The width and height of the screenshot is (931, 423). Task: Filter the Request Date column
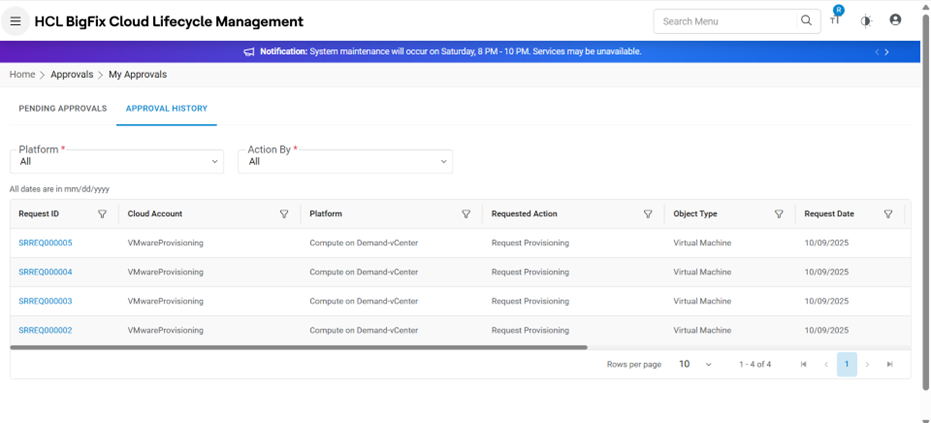(x=888, y=214)
